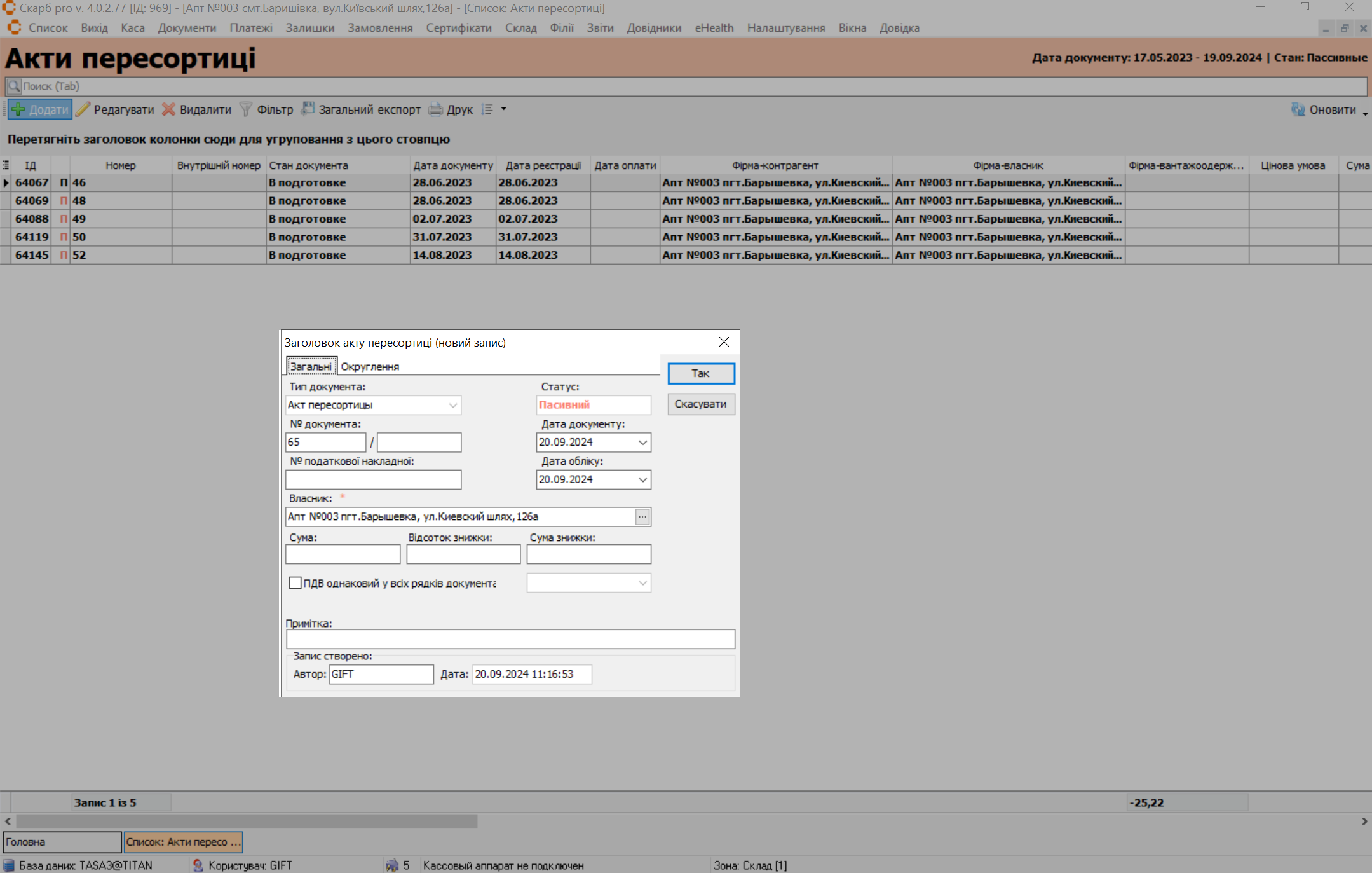1372x873 pixels.
Task: Click the horizontal scrollbar thumb
Action: tap(247, 821)
